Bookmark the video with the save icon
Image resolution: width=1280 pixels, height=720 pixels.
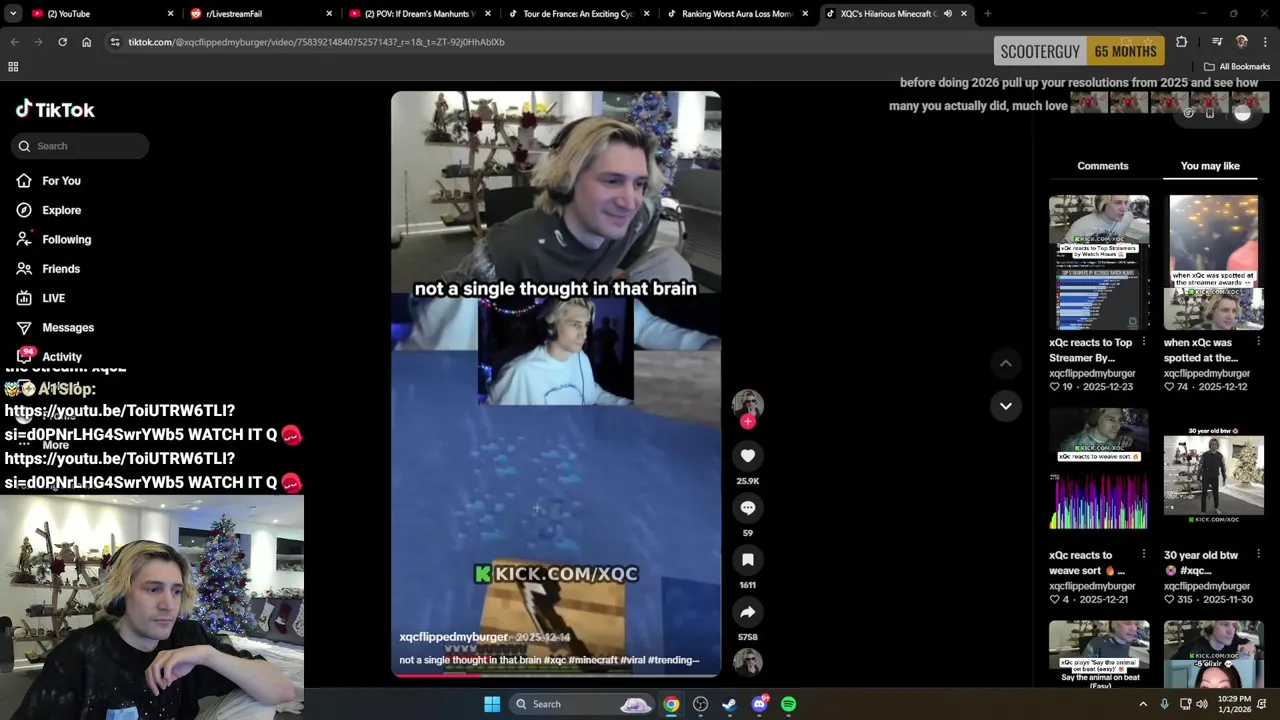pos(747,560)
